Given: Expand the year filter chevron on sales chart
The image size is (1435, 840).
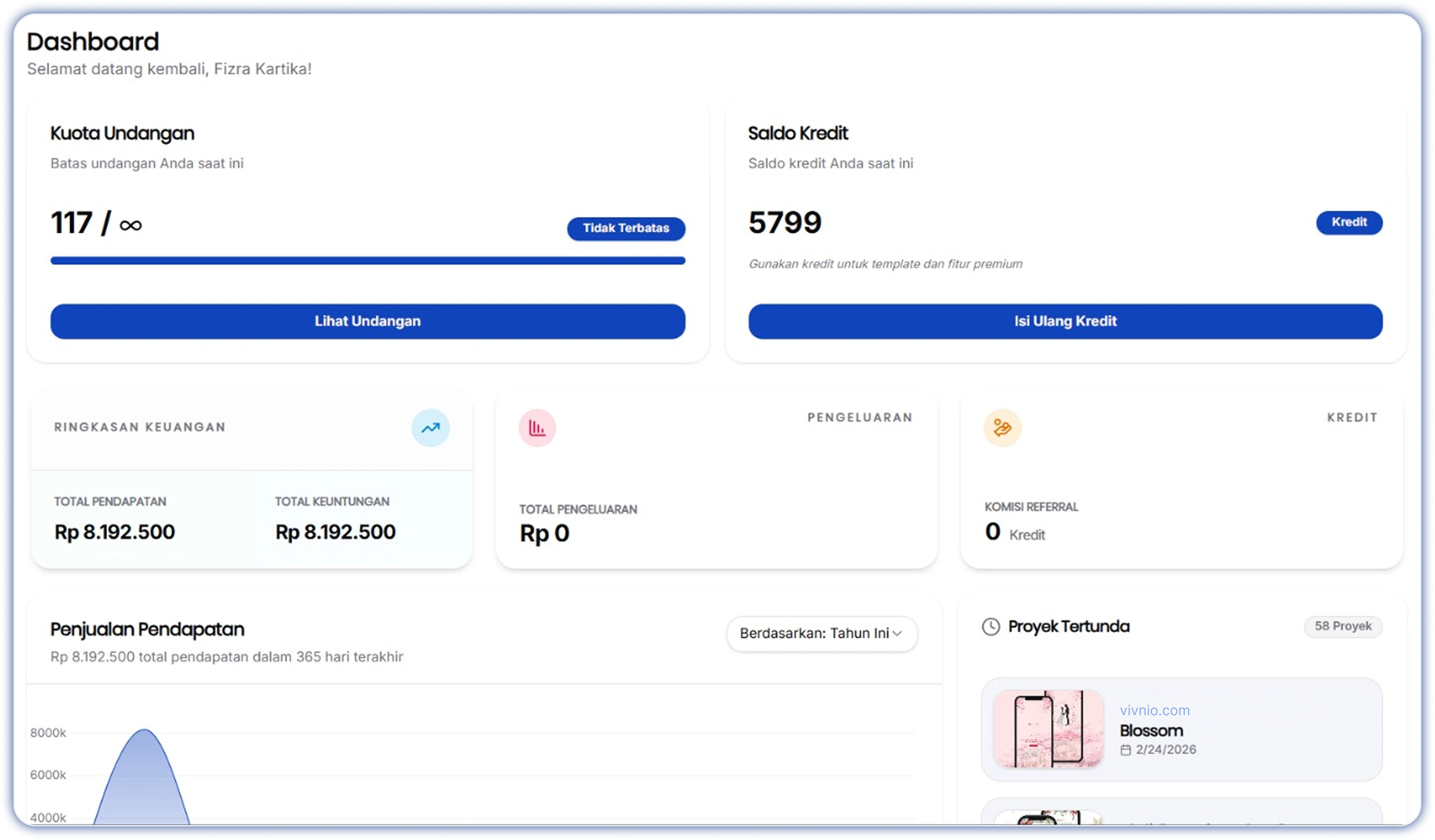Looking at the screenshot, I should pos(899,634).
